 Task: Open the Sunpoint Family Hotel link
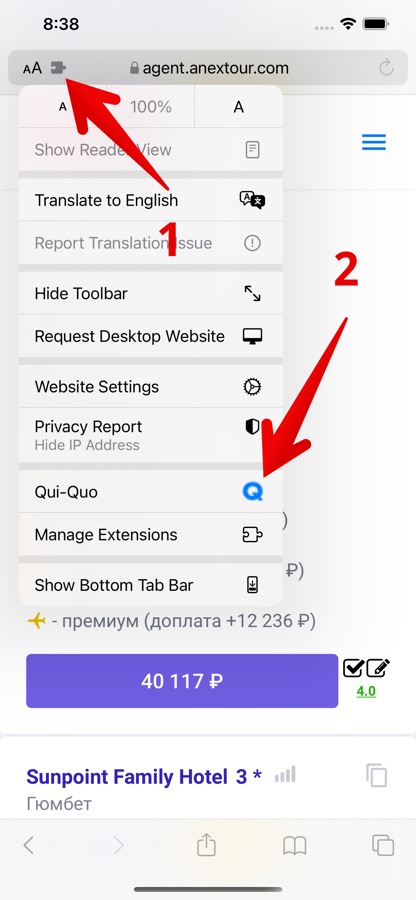[144, 777]
